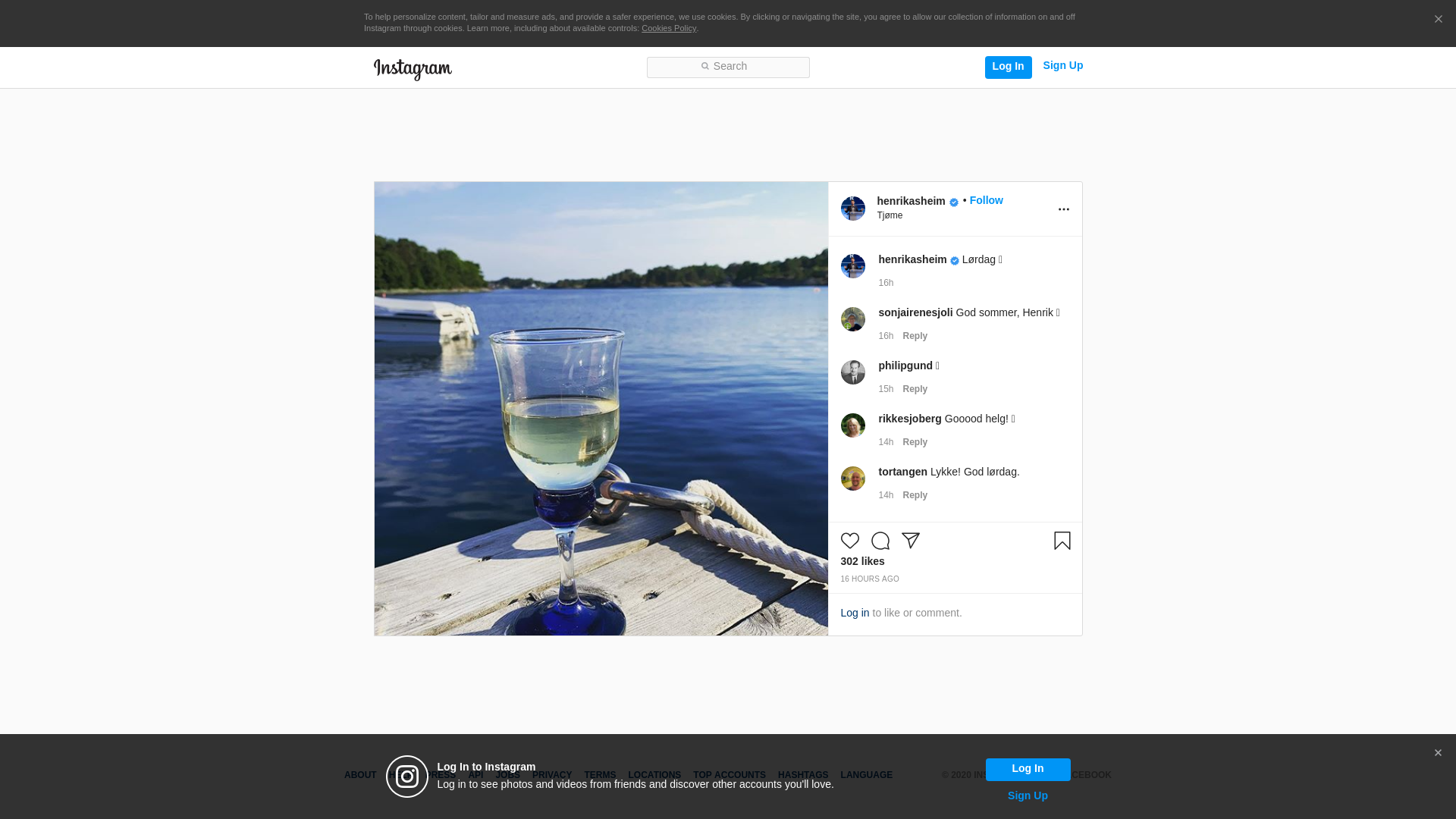Open philipgund's profile username
The height and width of the screenshot is (819, 1456).
tap(905, 366)
